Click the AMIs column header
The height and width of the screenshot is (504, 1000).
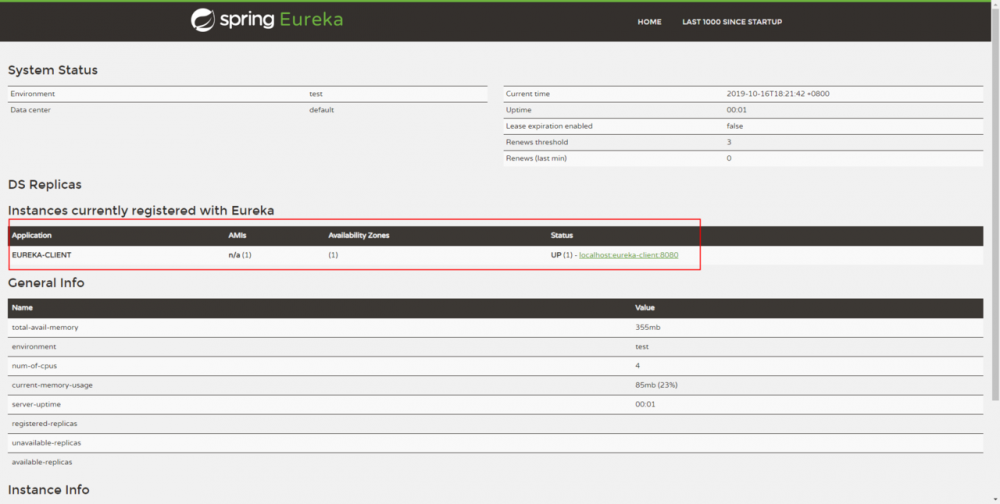238,235
